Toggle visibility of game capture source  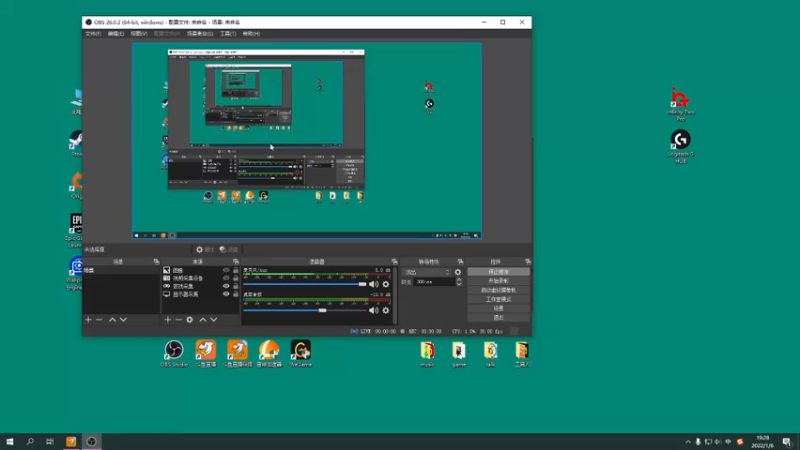[226, 286]
